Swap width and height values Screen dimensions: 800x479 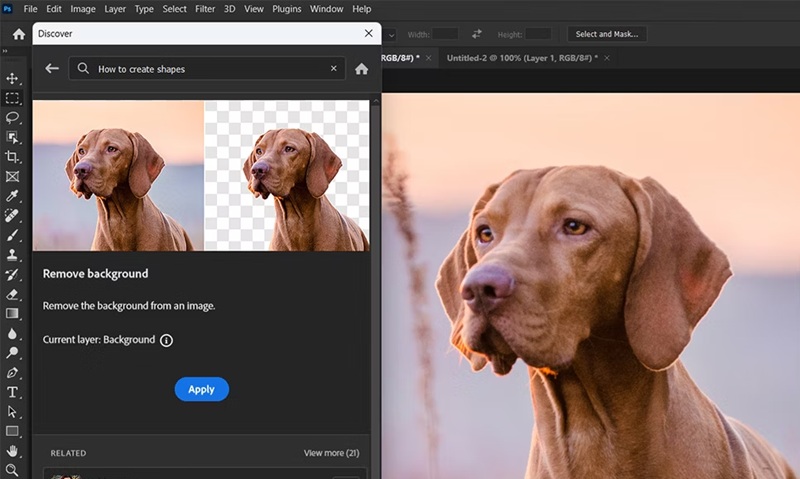[477, 34]
